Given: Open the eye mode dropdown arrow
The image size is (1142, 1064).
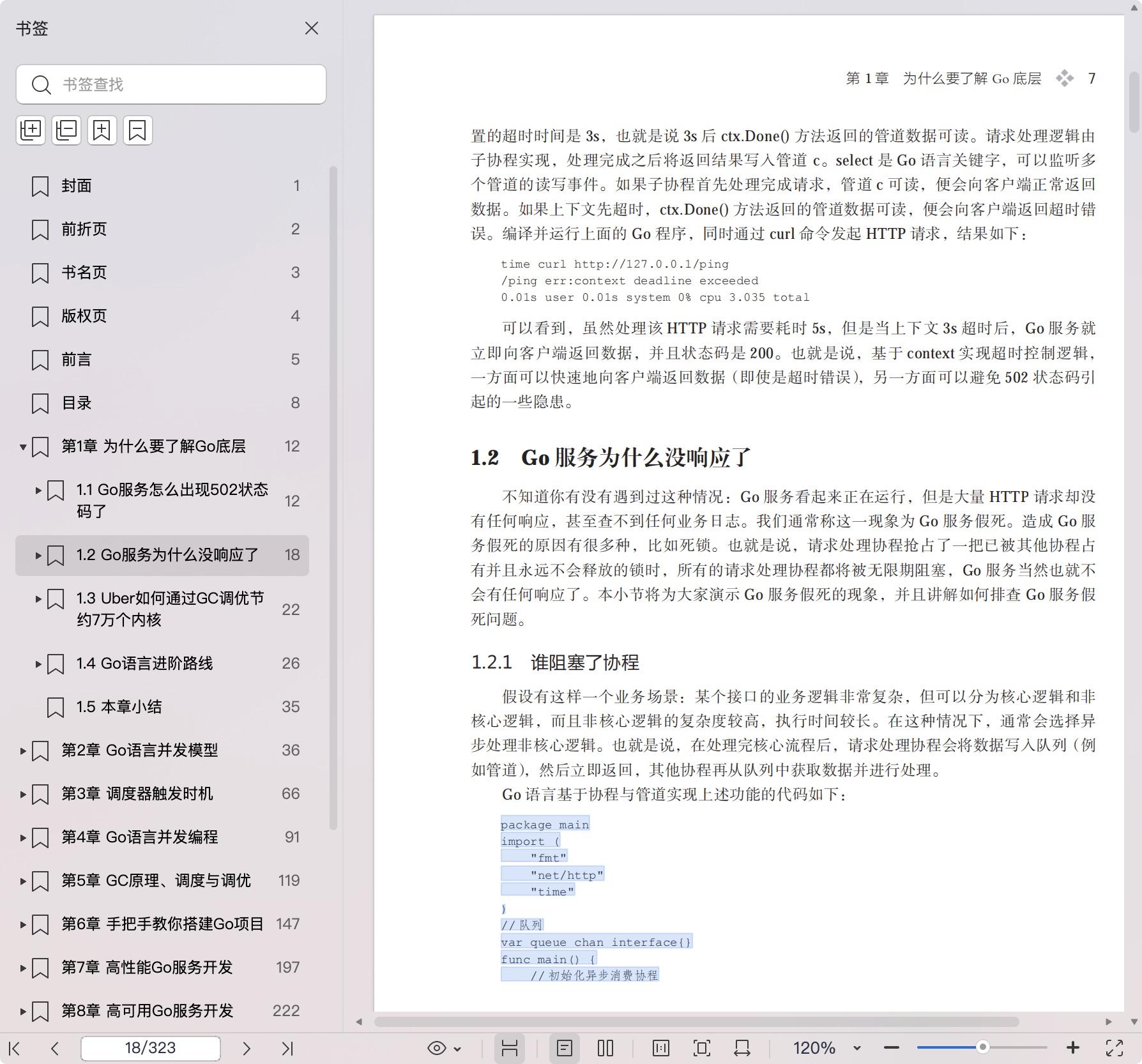Looking at the screenshot, I should point(457,1049).
